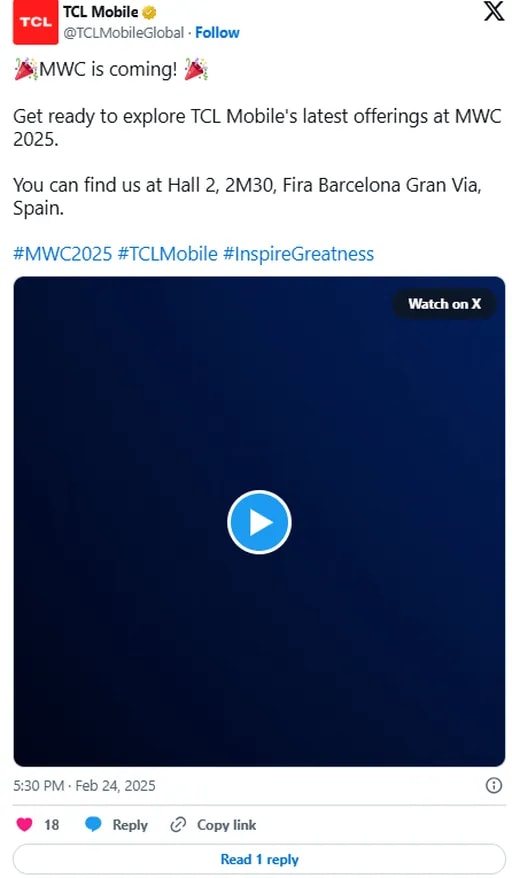Click the gold verified badge
The image size is (512, 878).
point(149,12)
